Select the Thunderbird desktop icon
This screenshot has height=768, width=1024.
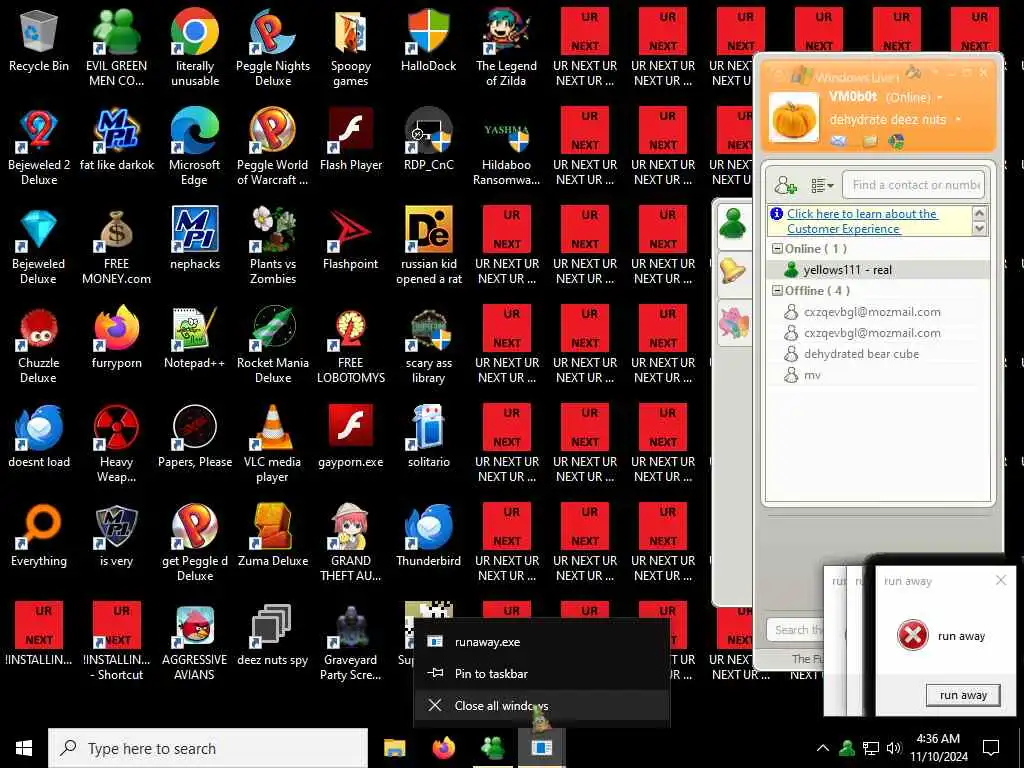[428, 536]
